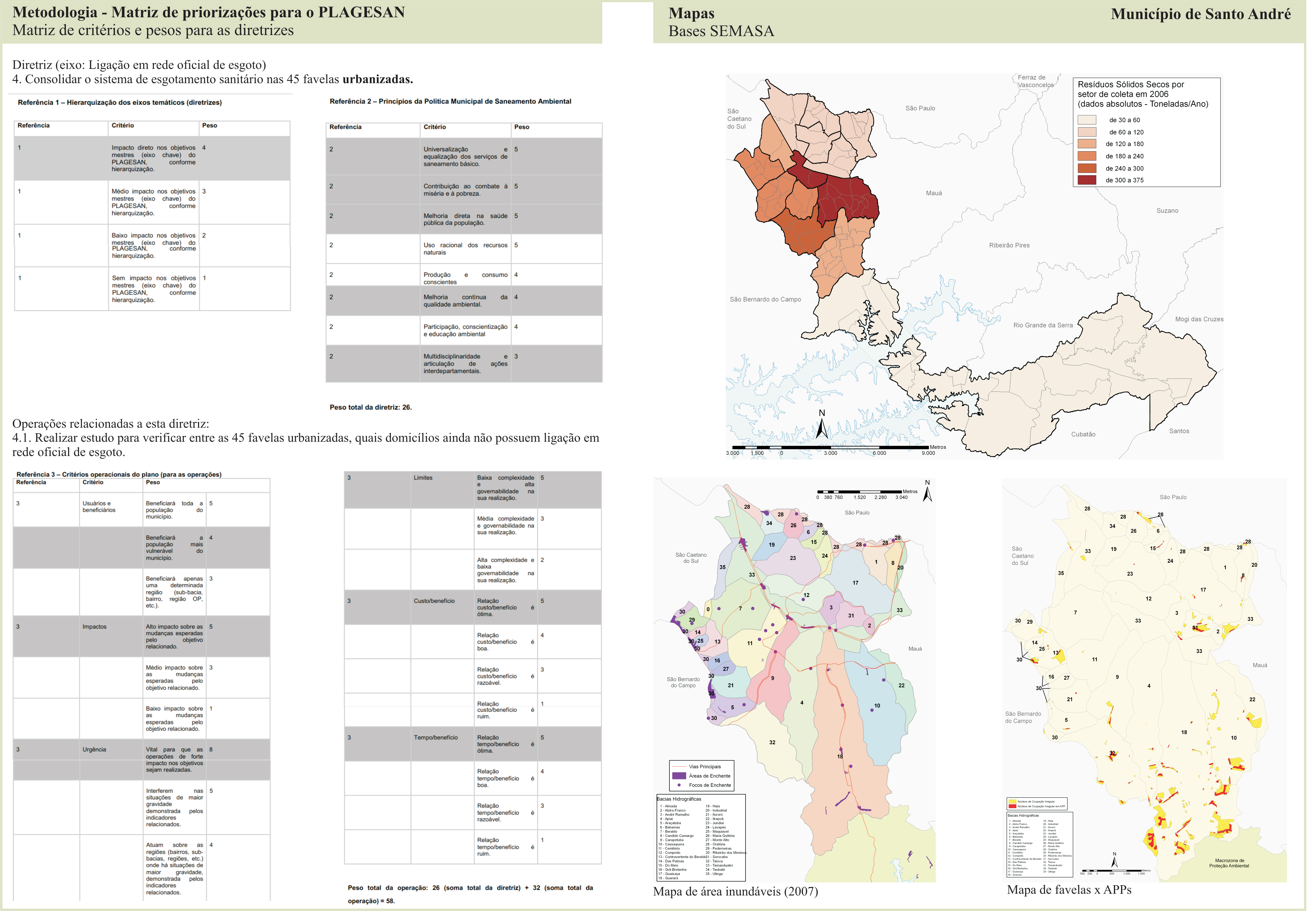Viewport: 1316px width, 911px height.
Task: Click the 'Referência 1 – Hierarquização dos eixos temáticos' heading
Action: [120, 103]
